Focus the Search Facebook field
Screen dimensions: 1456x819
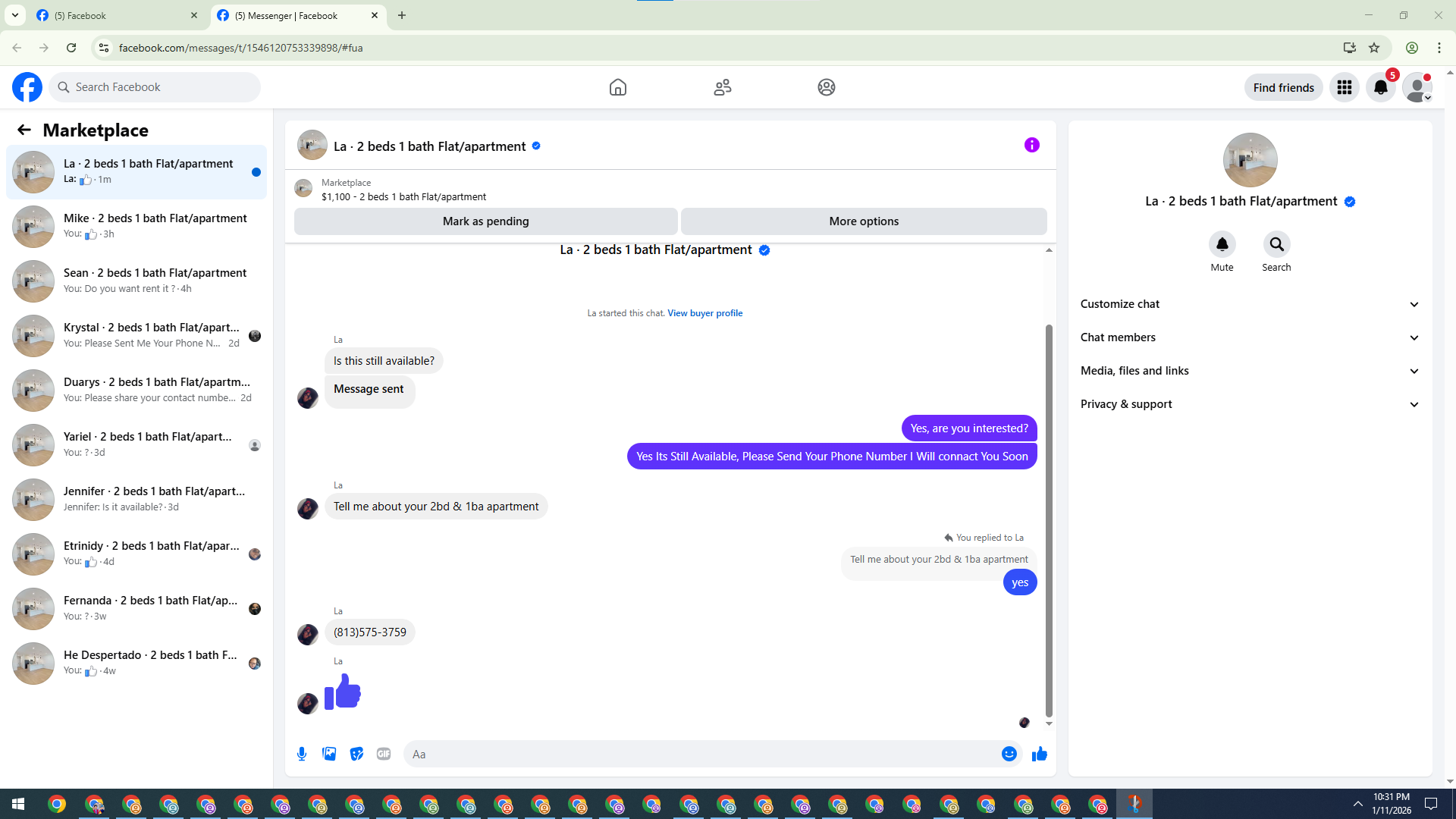click(155, 87)
